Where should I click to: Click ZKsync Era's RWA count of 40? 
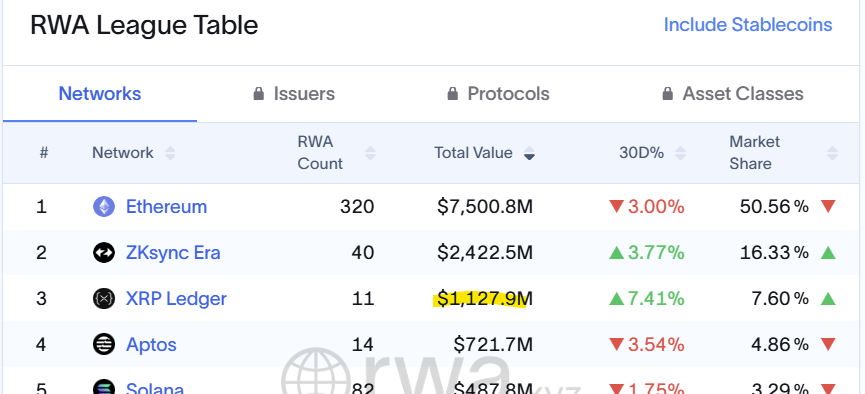(363, 253)
